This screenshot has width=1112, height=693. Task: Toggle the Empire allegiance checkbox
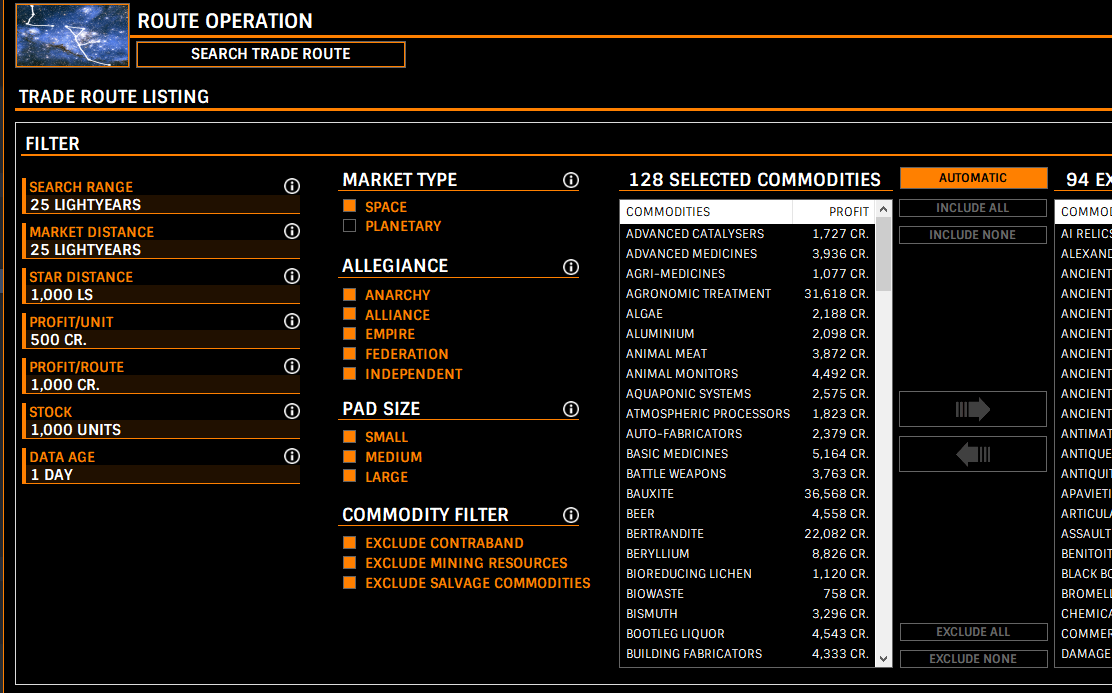(350, 333)
